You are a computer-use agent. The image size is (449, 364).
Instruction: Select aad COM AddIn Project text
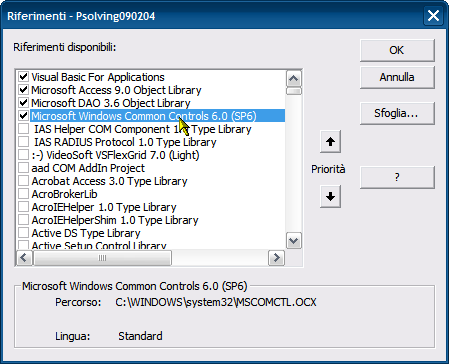click(88, 168)
